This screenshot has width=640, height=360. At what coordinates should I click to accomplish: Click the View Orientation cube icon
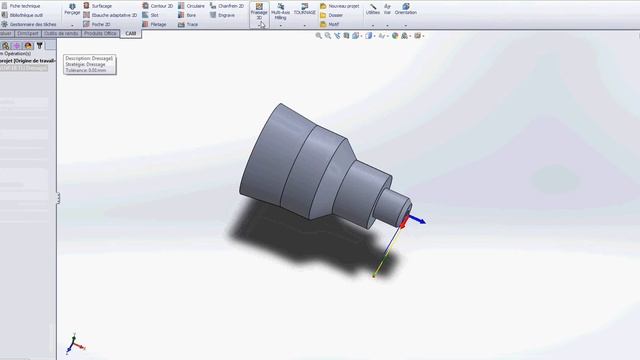click(x=356, y=36)
